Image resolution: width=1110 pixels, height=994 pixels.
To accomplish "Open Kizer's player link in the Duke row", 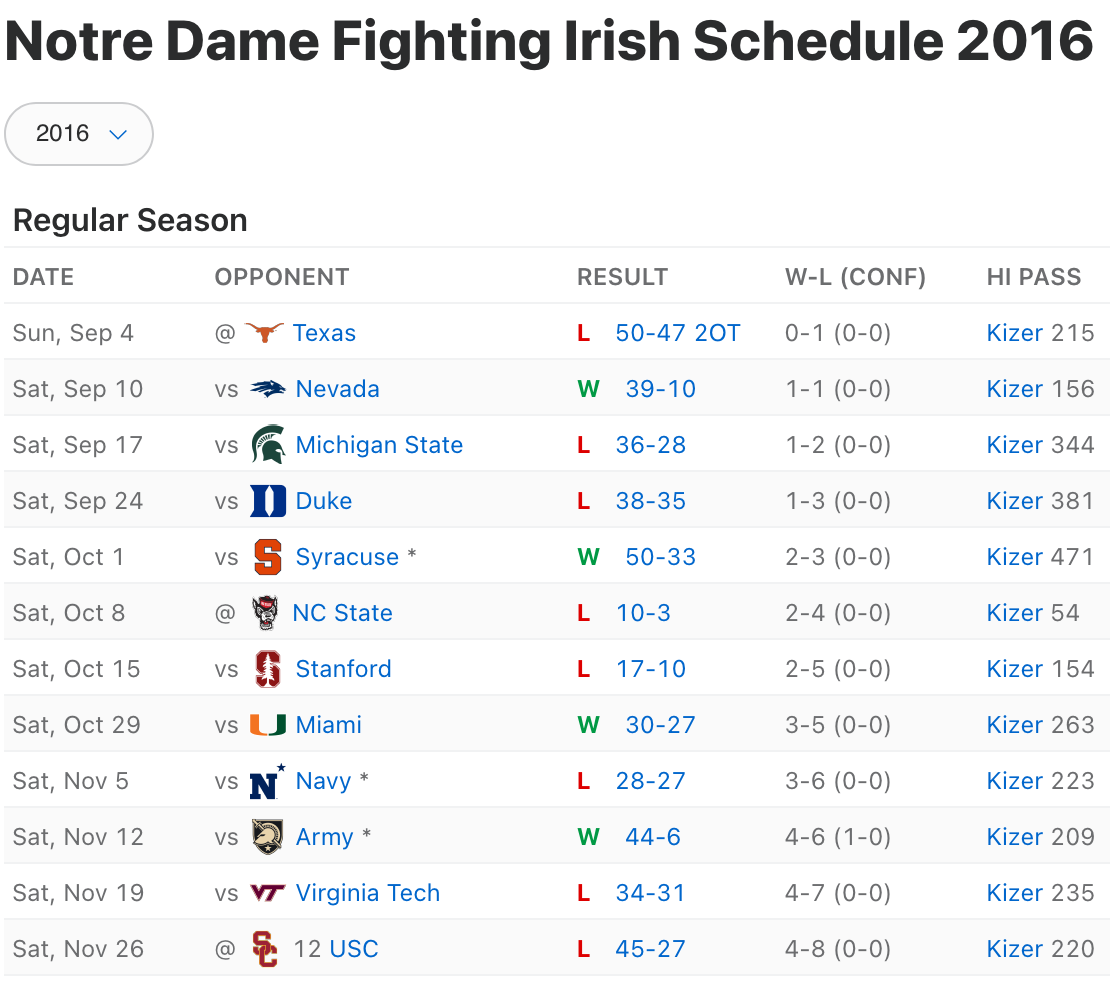I will (1014, 501).
